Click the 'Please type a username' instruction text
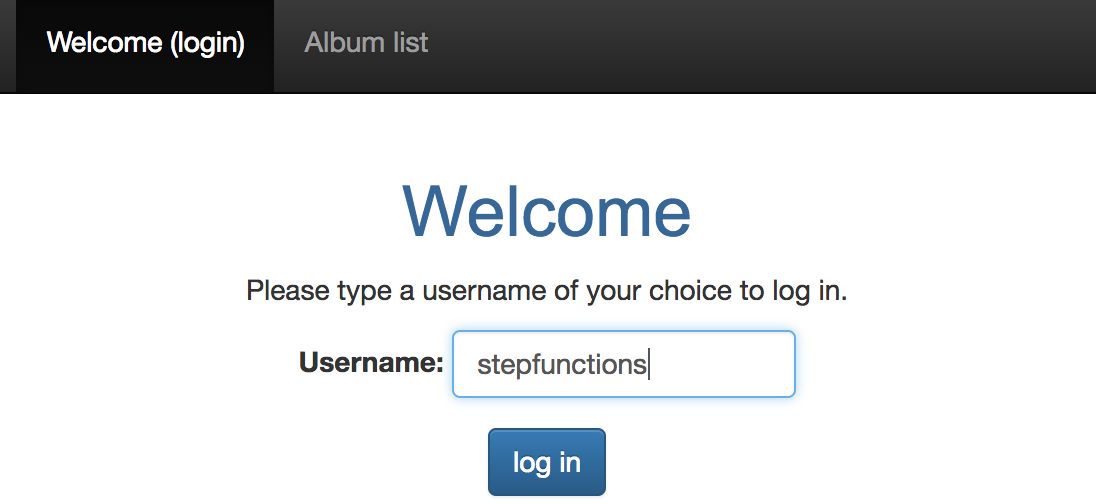 click(x=547, y=291)
